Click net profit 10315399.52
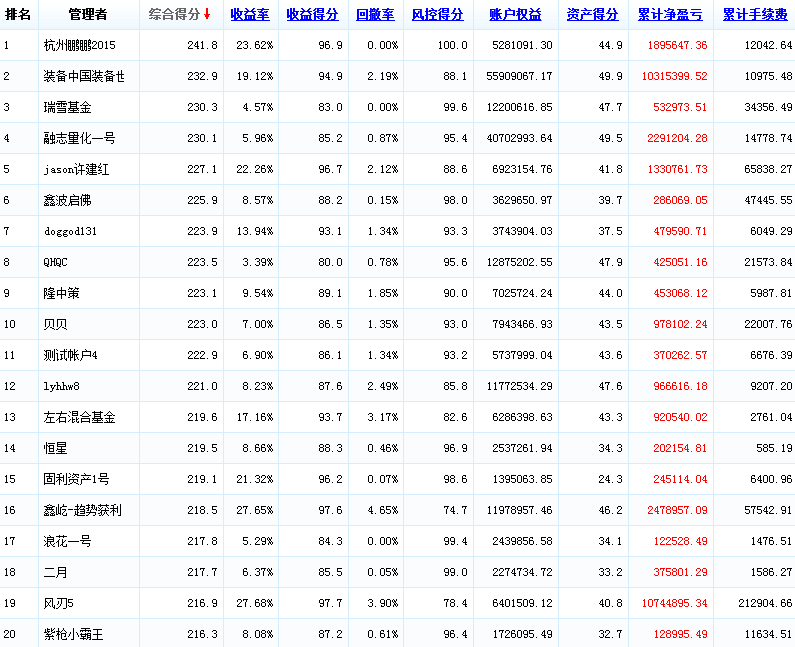This screenshot has height=647, width=795. tap(674, 76)
